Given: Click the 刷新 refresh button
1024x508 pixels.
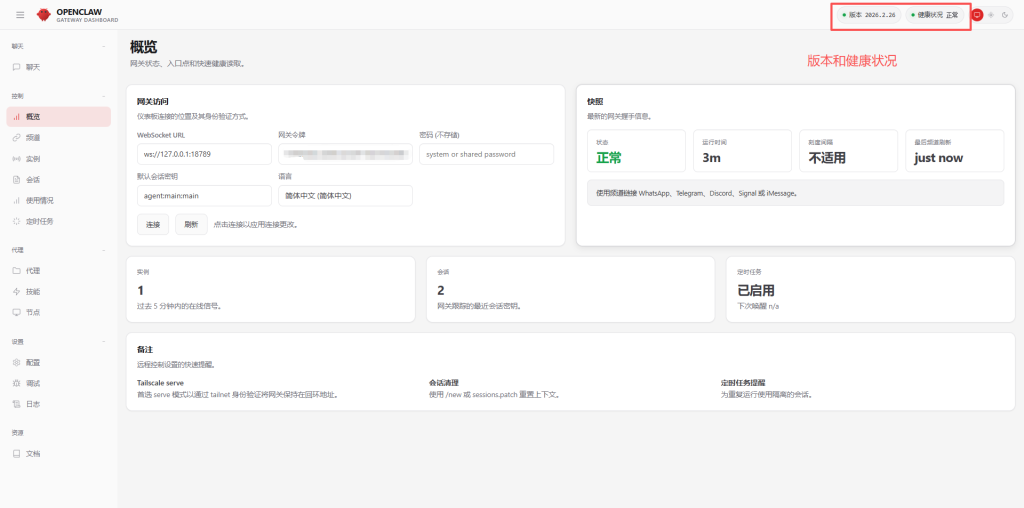Looking at the screenshot, I should [x=191, y=225].
